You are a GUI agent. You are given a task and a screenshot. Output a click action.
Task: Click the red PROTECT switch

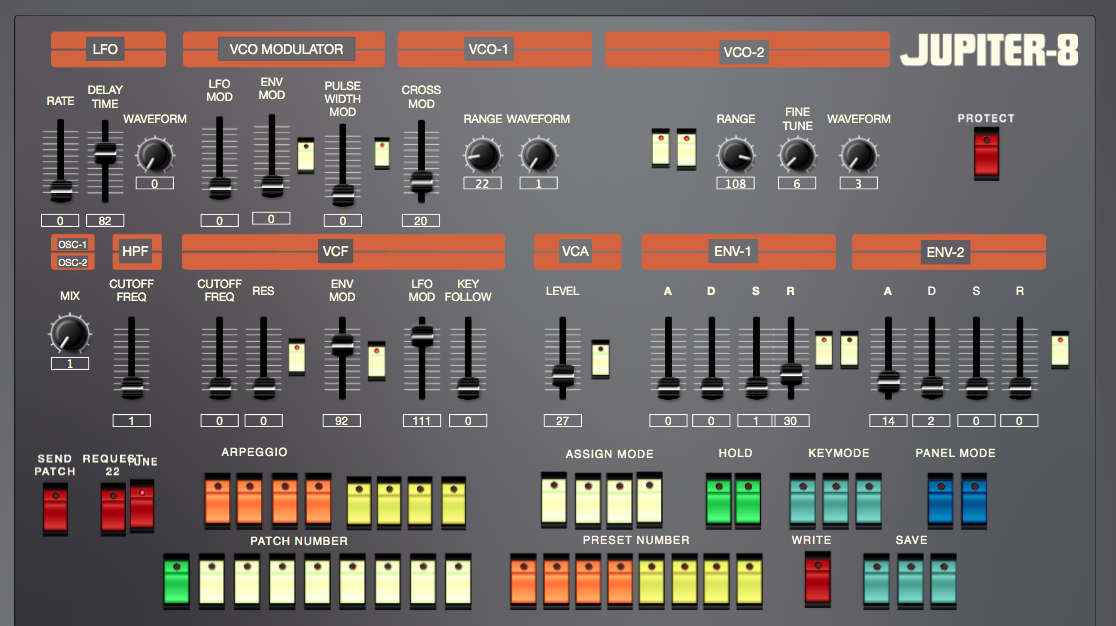(986, 153)
